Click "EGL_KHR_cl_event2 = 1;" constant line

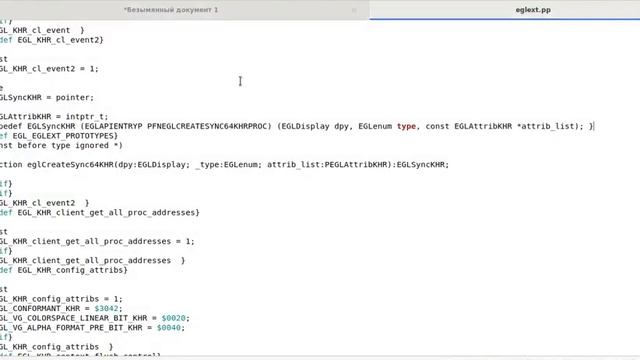pyautogui.click(x=49, y=69)
